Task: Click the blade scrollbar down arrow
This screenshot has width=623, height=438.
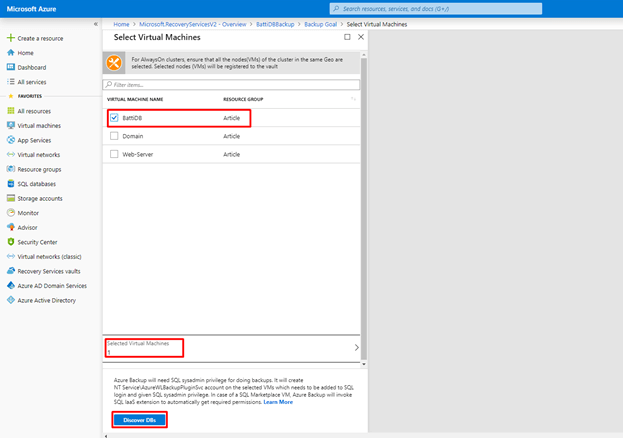Action: 364,364
